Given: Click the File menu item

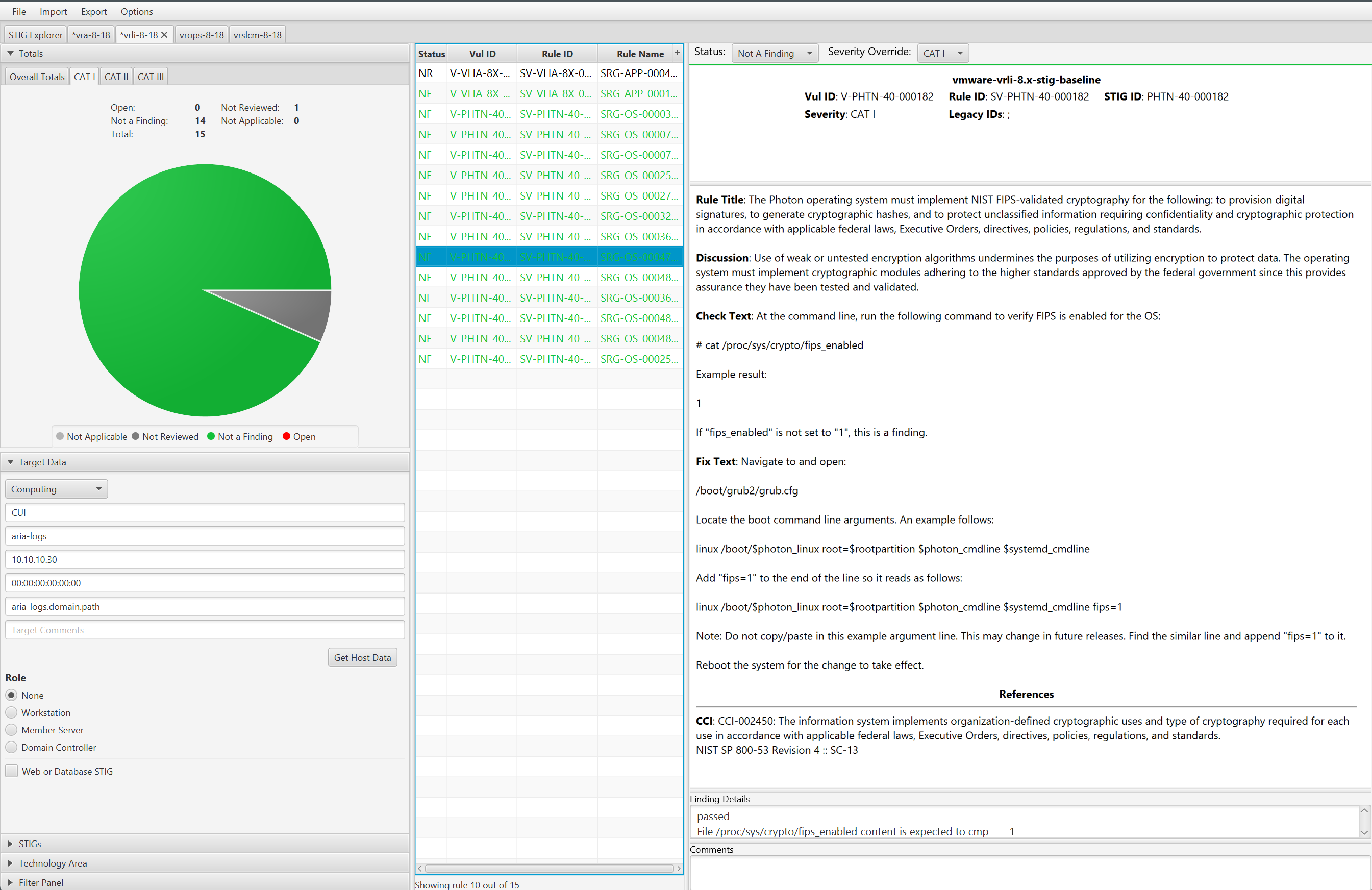Looking at the screenshot, I should (x=19, y=11).
